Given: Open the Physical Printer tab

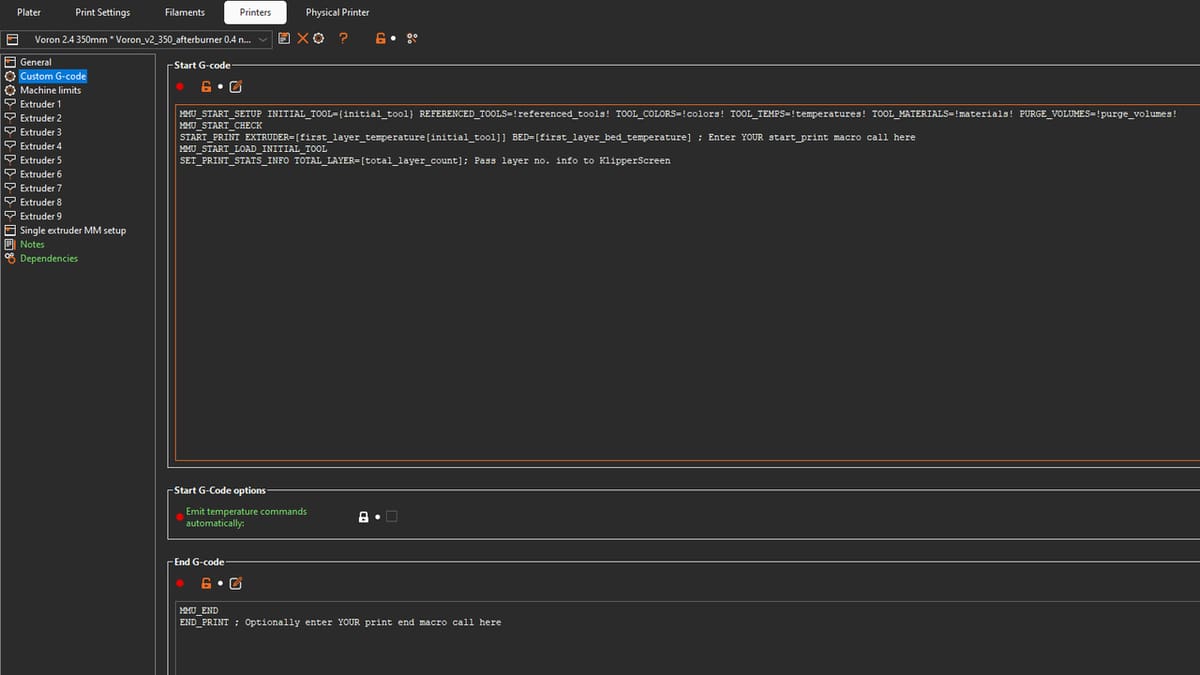Looking at the screenshot, I should 337,12.
